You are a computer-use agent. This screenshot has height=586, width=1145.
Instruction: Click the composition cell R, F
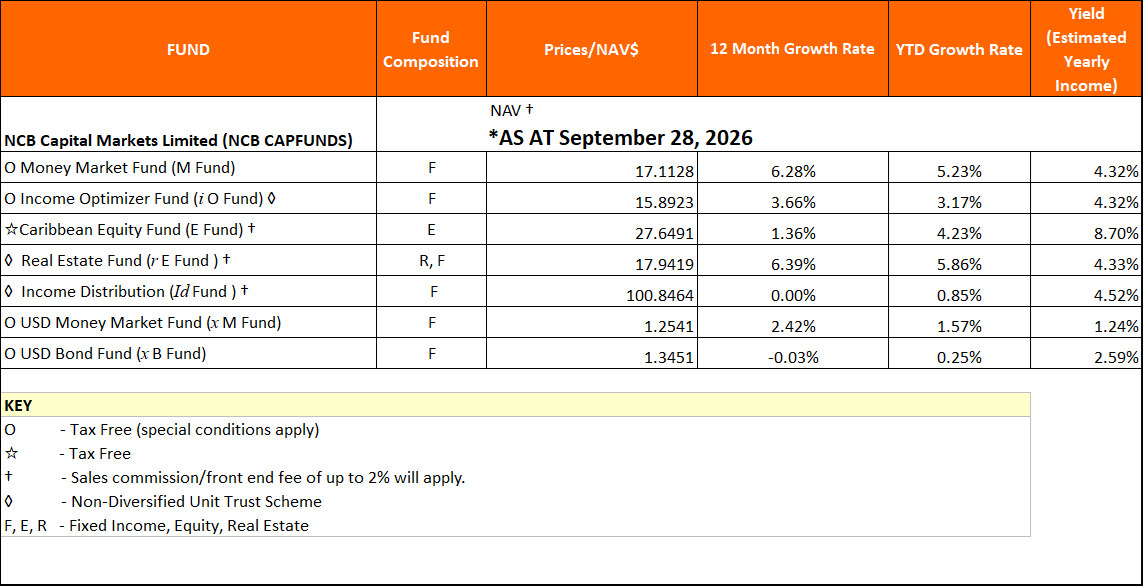pyautogui.click(x=431, y=261)
